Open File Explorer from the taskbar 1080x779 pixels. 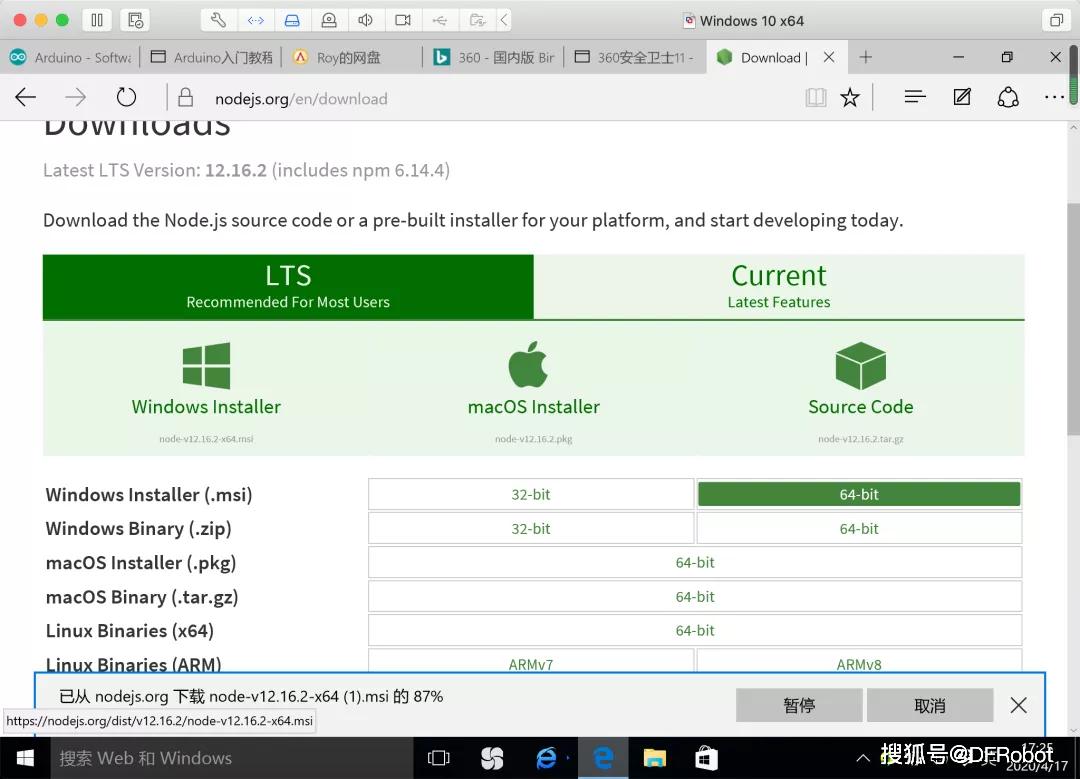click(x=654, y=758)
